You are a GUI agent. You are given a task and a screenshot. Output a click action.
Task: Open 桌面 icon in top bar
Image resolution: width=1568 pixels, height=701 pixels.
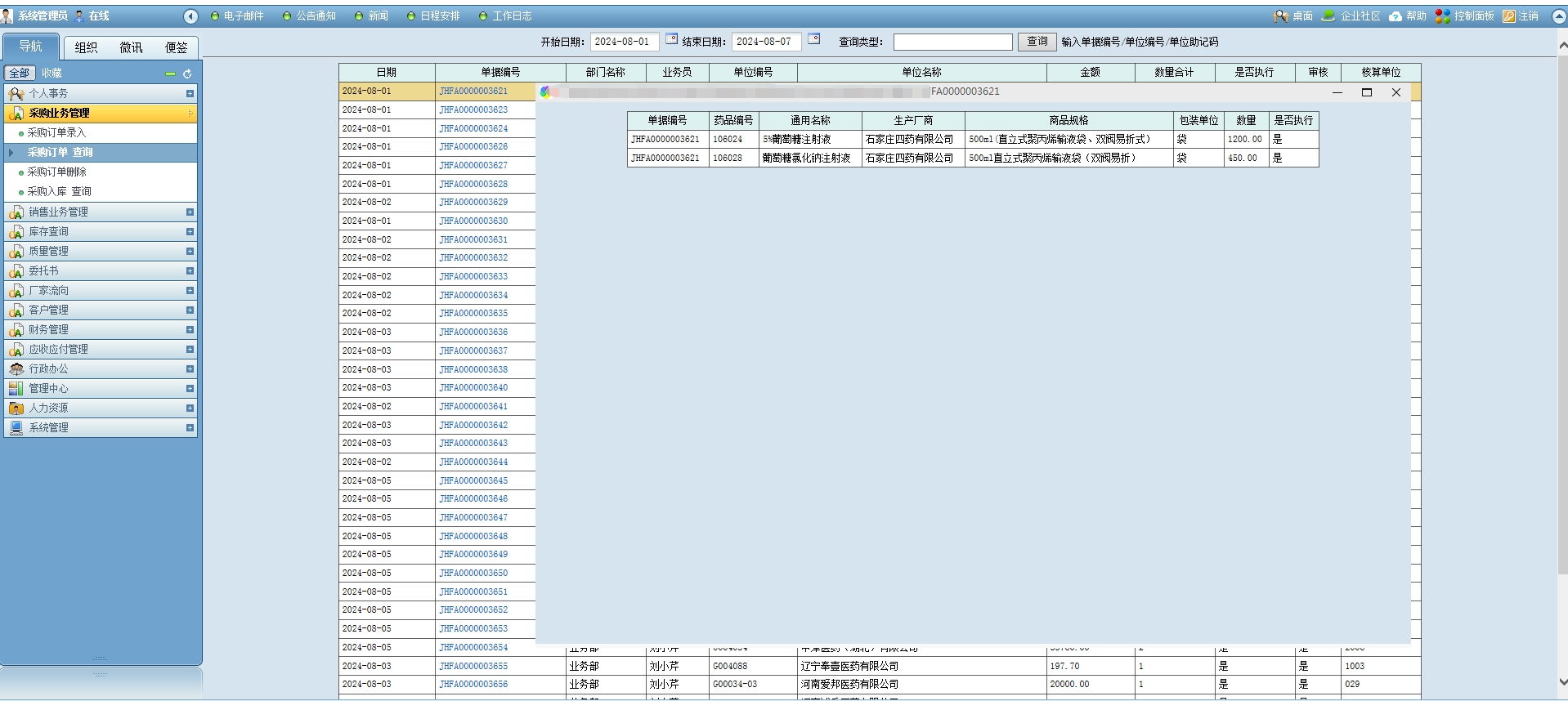(x=1281, y=16)
